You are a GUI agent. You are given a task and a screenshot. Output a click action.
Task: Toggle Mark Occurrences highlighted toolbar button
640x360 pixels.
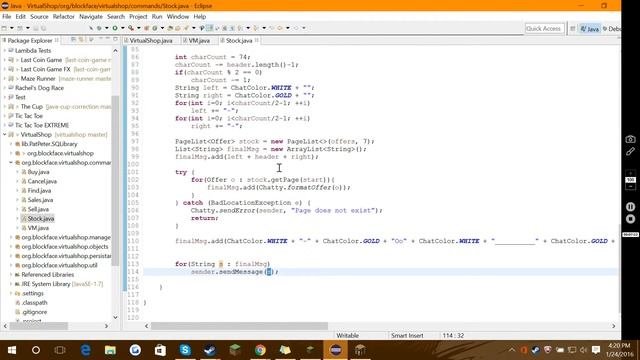click(210, 28)
